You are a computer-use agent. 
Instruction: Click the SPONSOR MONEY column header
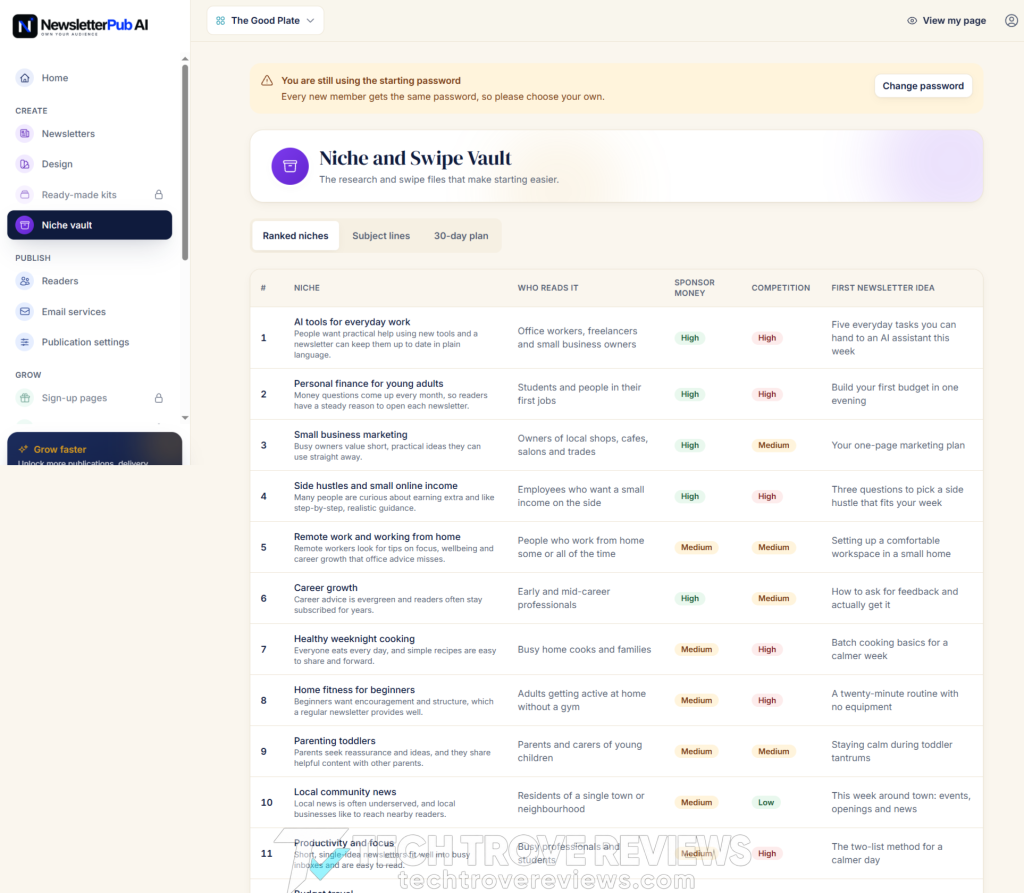694,287
